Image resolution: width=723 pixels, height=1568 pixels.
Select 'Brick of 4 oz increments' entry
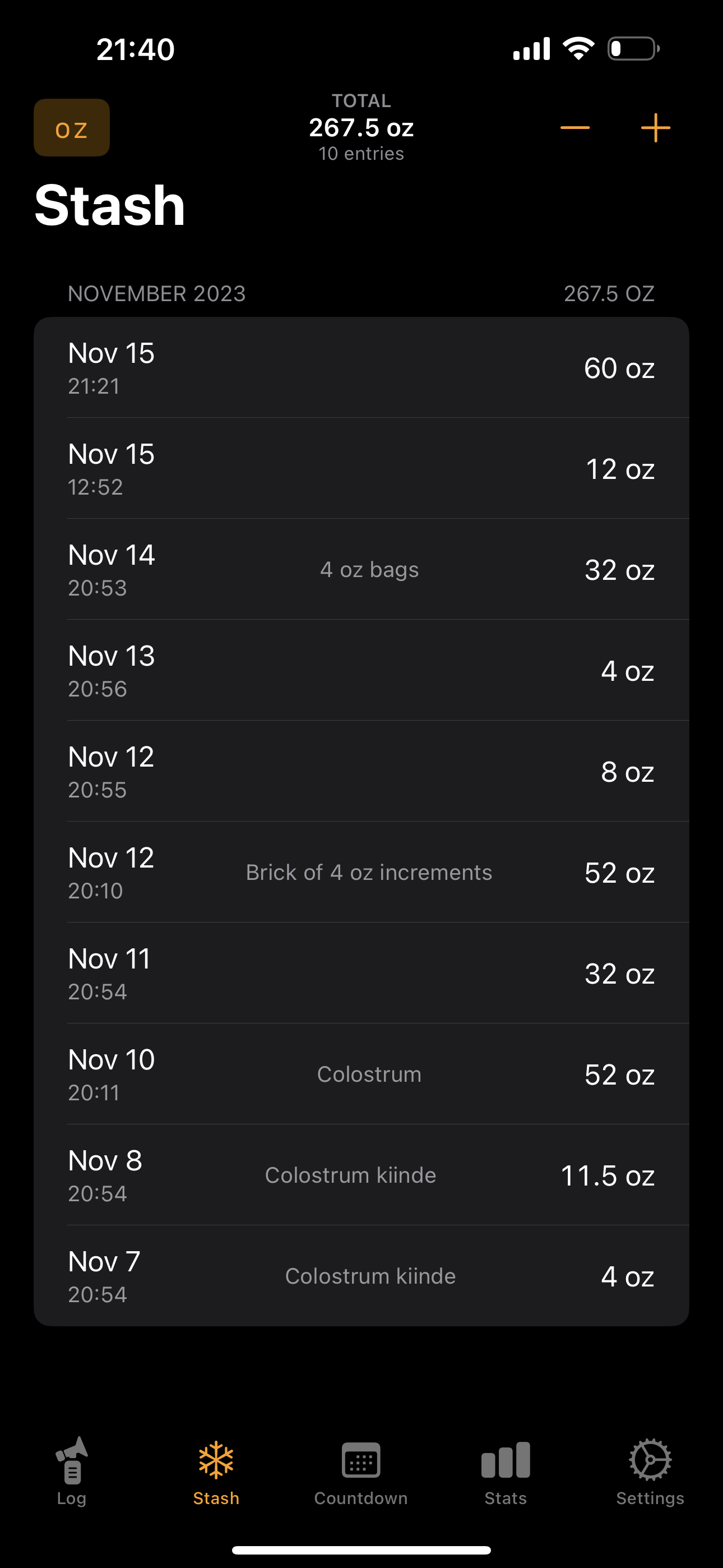[x=361, y=873]
